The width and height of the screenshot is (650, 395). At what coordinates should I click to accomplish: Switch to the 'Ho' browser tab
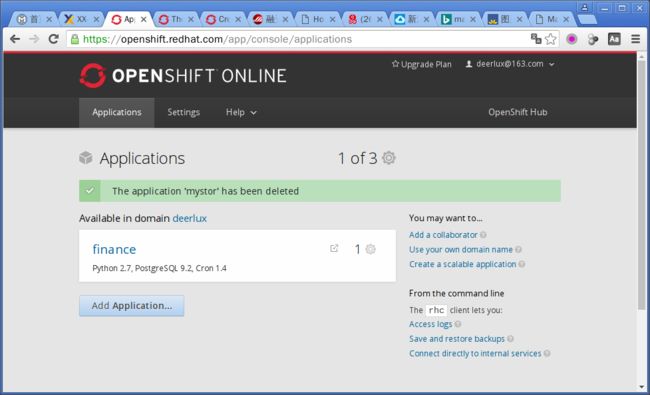tap(318, 19)
